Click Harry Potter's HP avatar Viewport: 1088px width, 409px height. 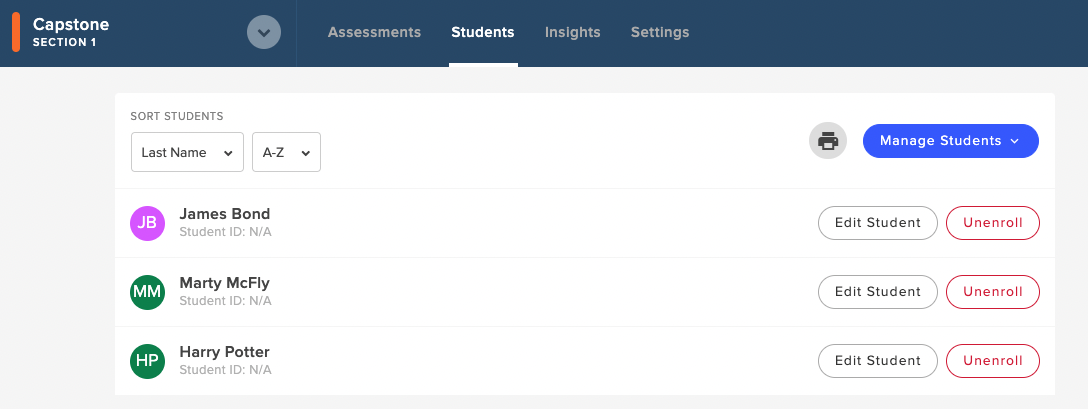tap(147, 361)
